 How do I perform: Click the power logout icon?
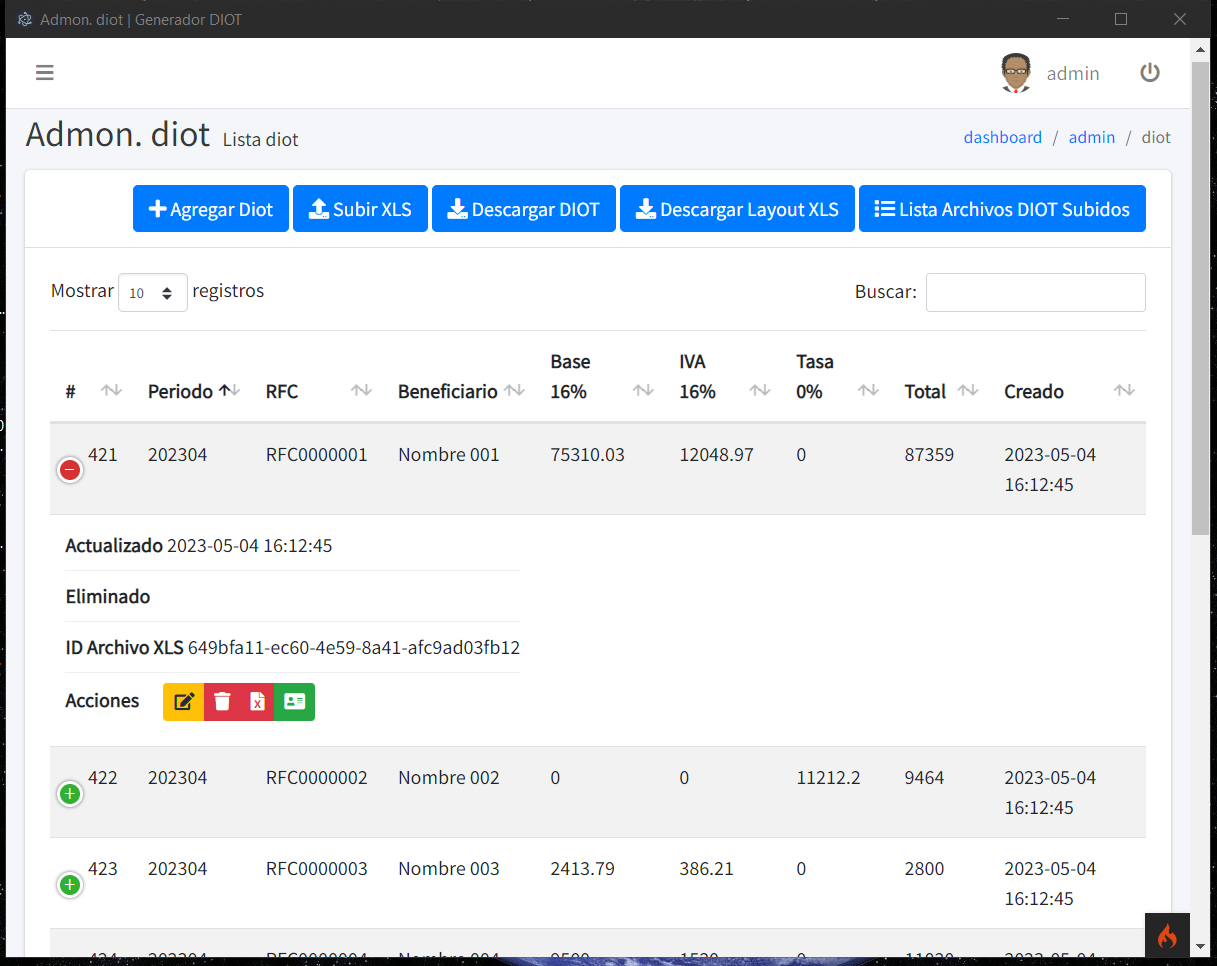pyautogui.click(x=1150, y=72)
